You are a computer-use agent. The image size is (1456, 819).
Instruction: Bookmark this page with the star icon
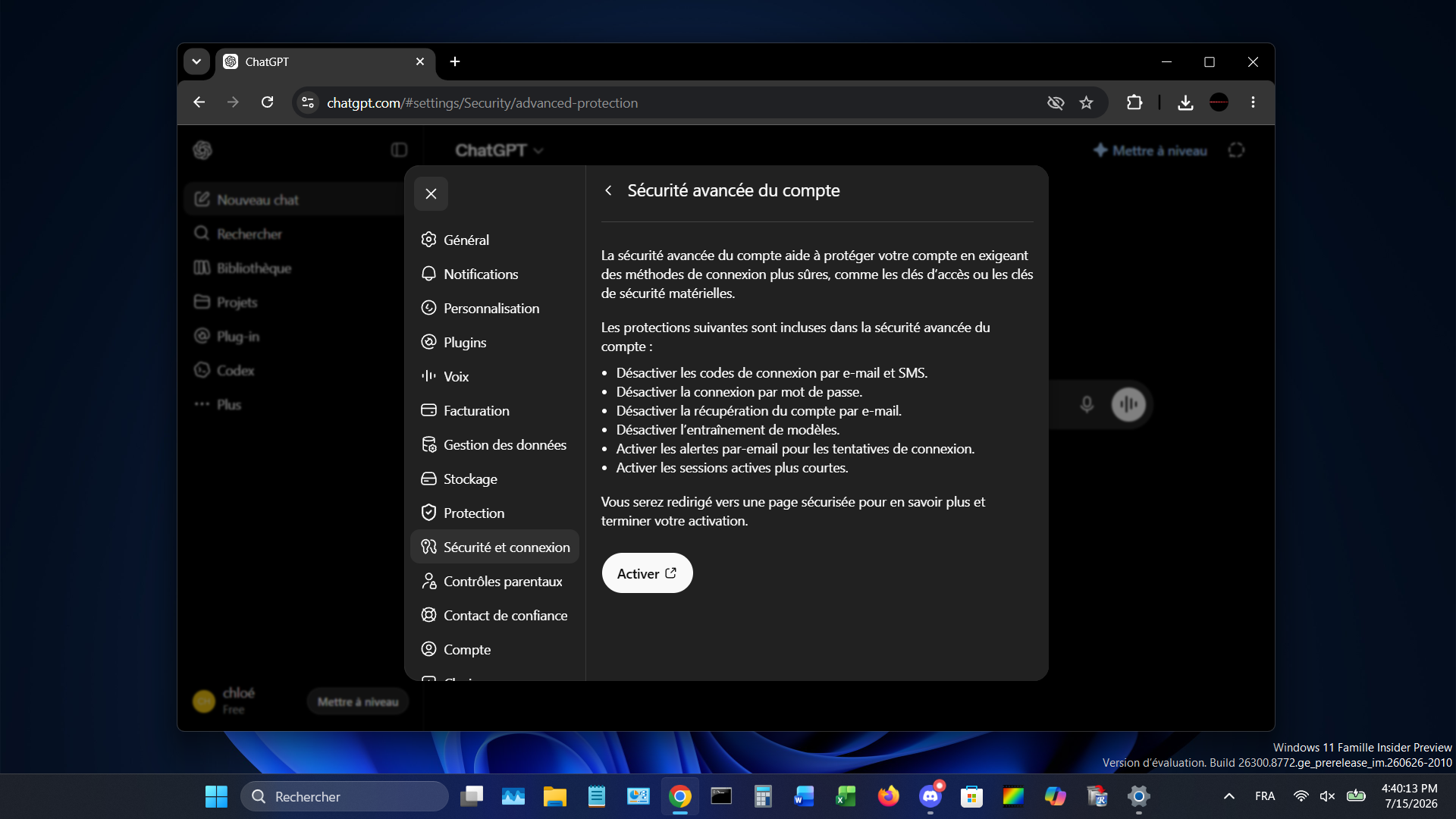point(1086,102)
